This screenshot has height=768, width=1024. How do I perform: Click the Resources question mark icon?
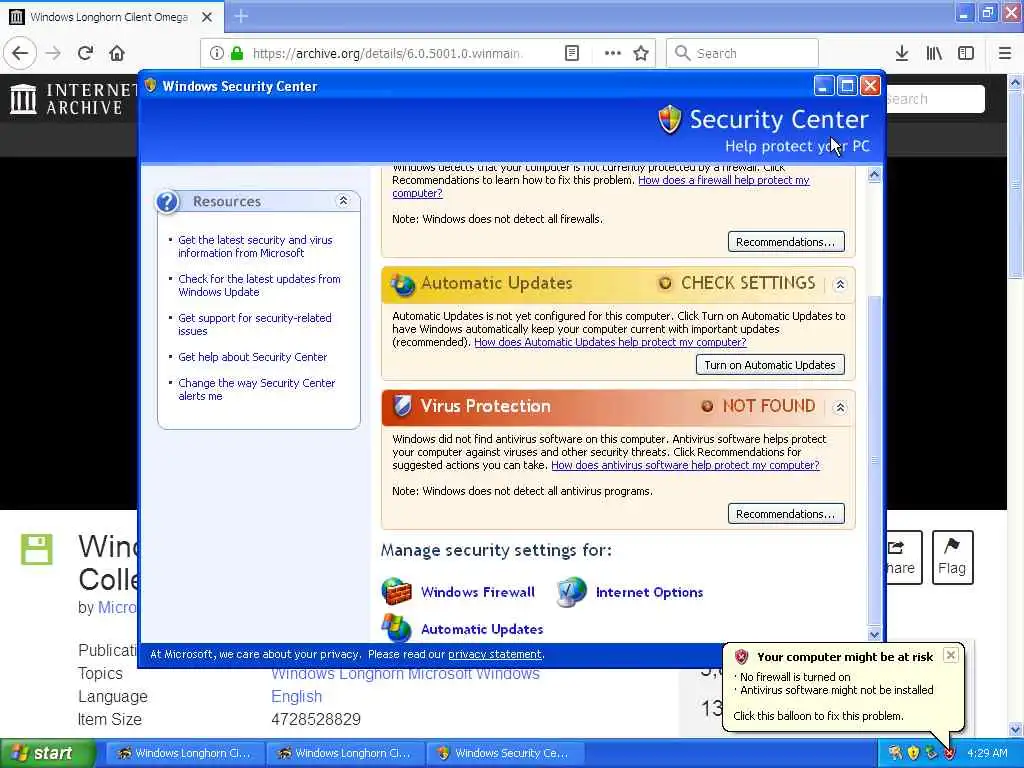coord(167,202)
